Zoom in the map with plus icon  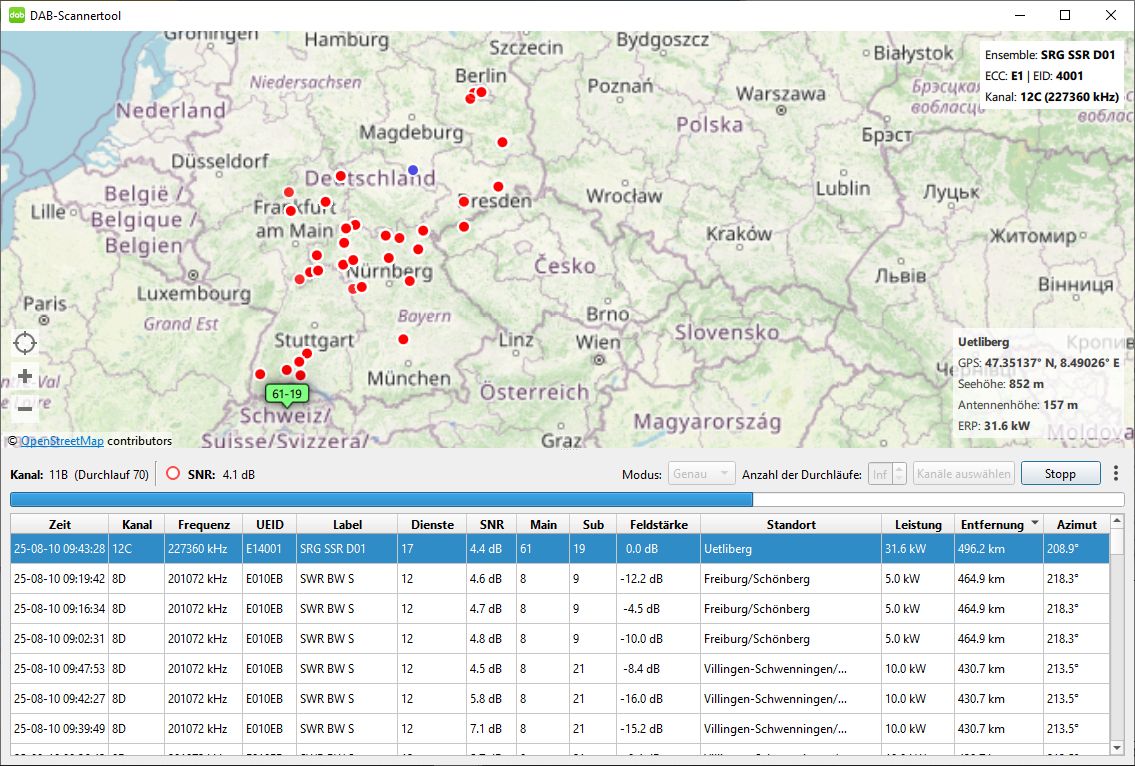coord(25,377)
